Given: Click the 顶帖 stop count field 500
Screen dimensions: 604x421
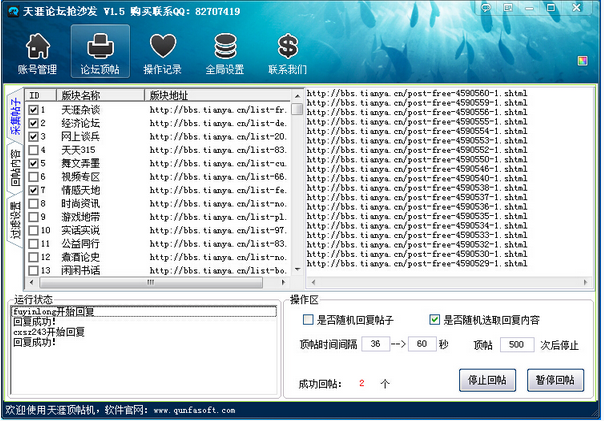Looking at the screenshot, I should pyautogui.click(x=517, y=344).
